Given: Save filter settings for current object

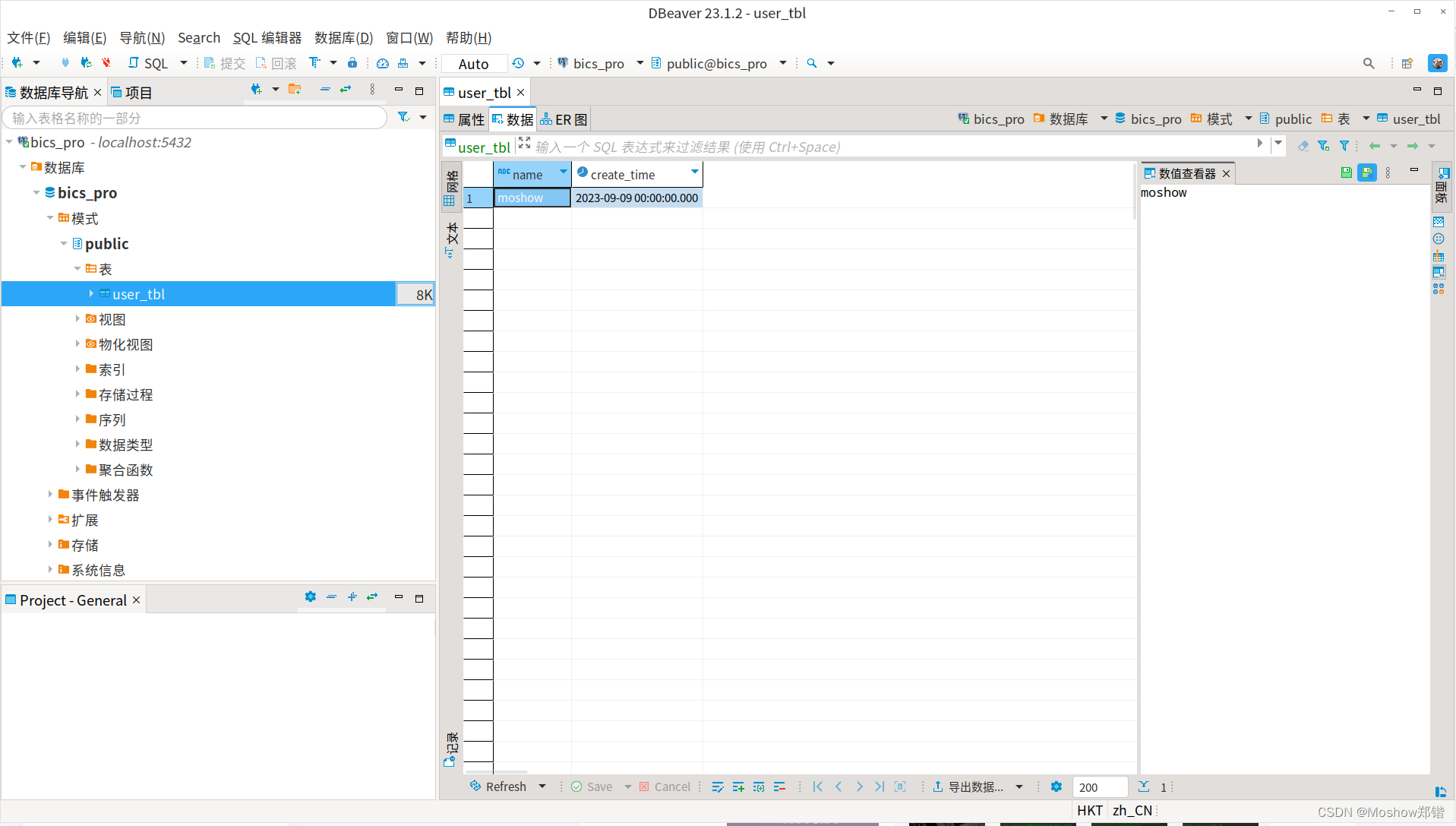Looking at the screenshot, I should pyautogui.click(x=1324, y=146).
